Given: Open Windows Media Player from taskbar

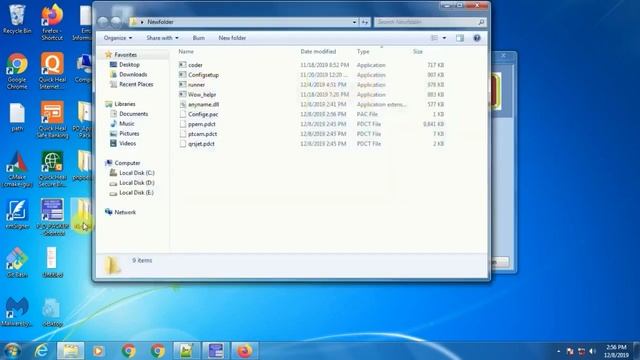Looking at the screenshot, I should click(98, 351).
